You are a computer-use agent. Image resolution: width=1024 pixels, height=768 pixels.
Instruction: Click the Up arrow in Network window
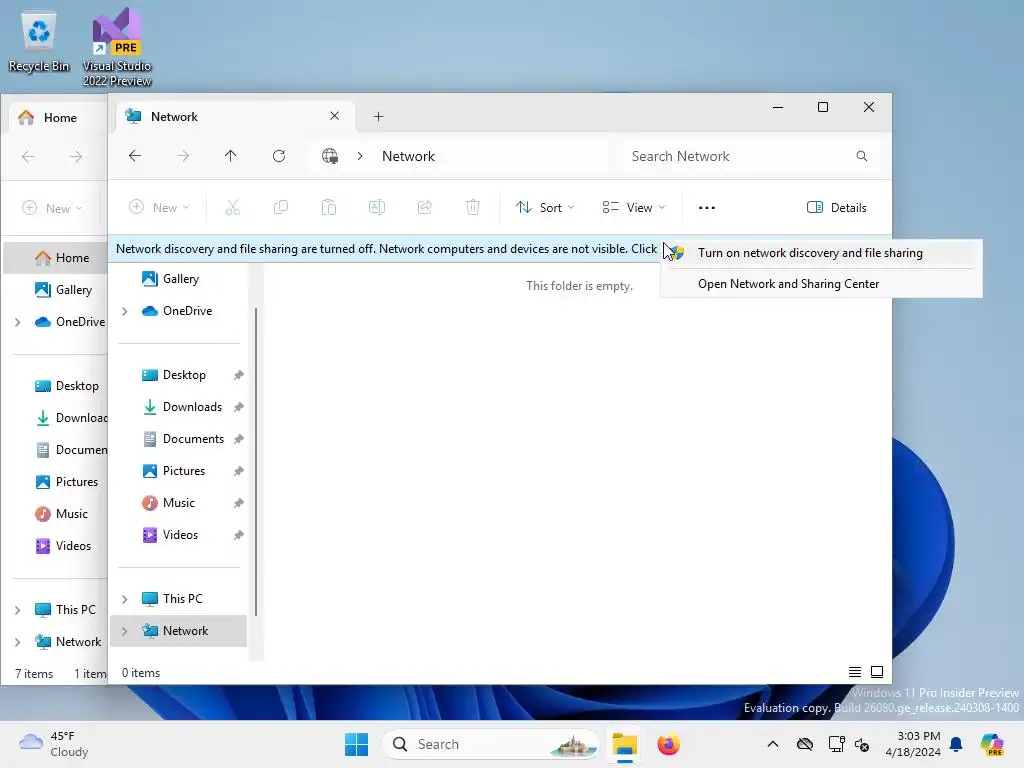(230, 156)
